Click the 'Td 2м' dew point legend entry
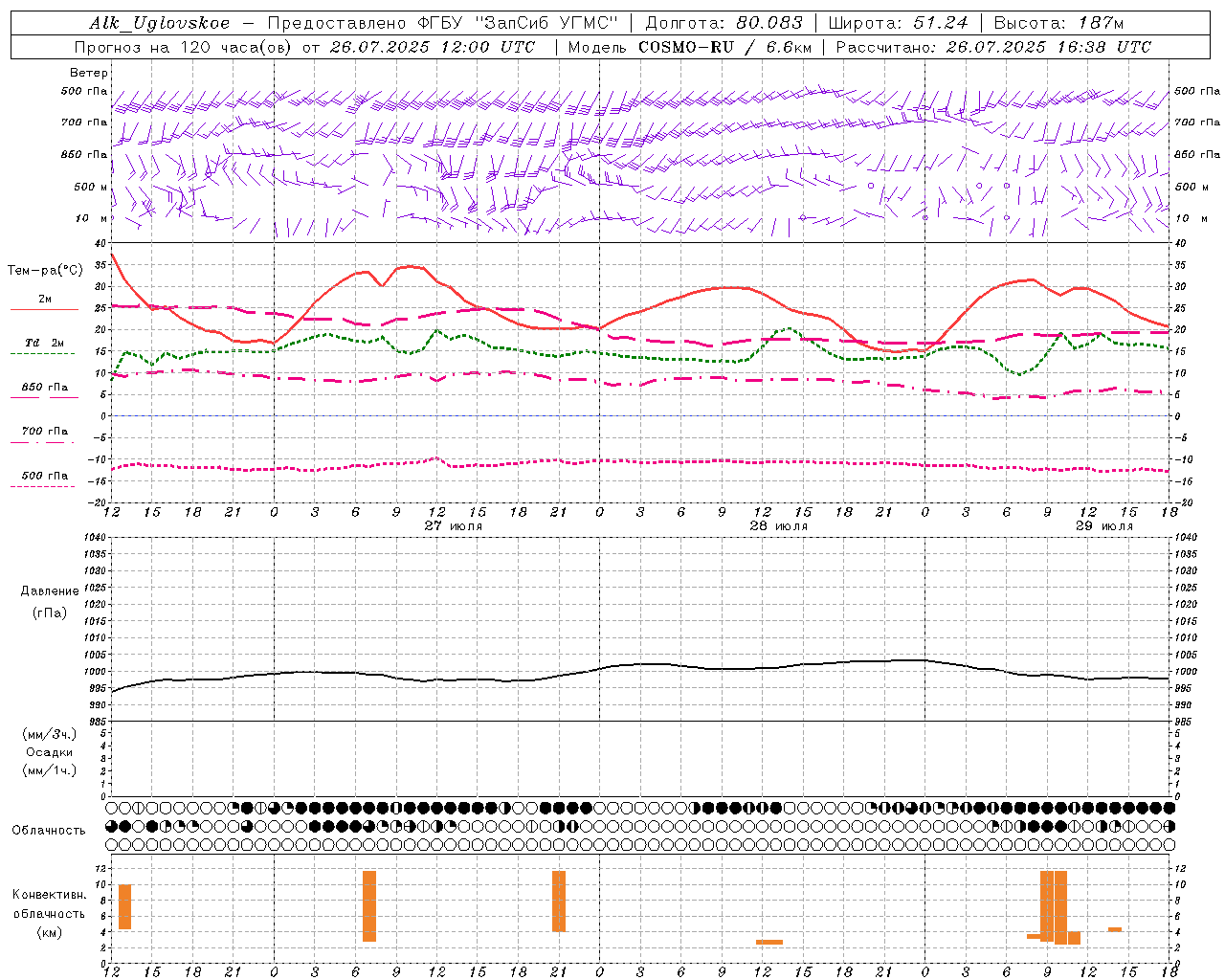This screenshot has width=1225, height=980. coord(45,343)
